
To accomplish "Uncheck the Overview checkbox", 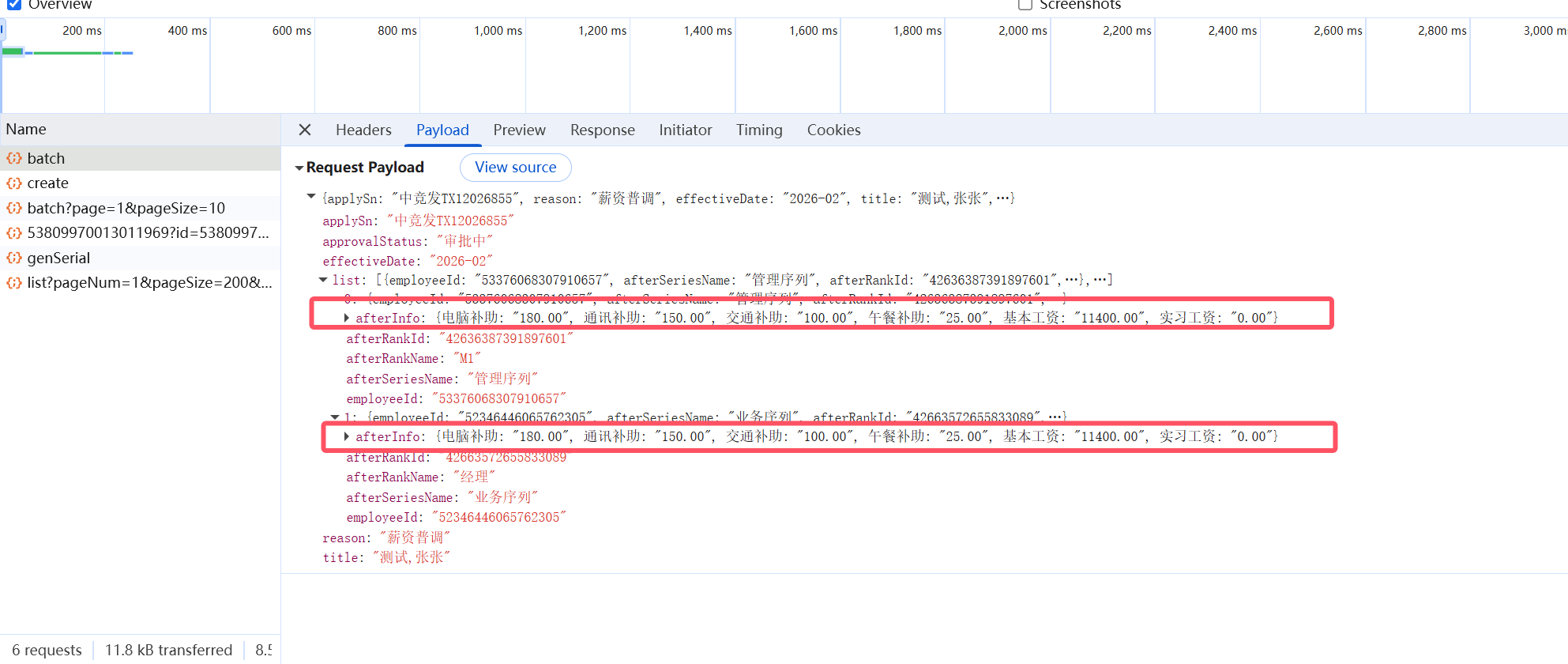I will pos(14,5).
